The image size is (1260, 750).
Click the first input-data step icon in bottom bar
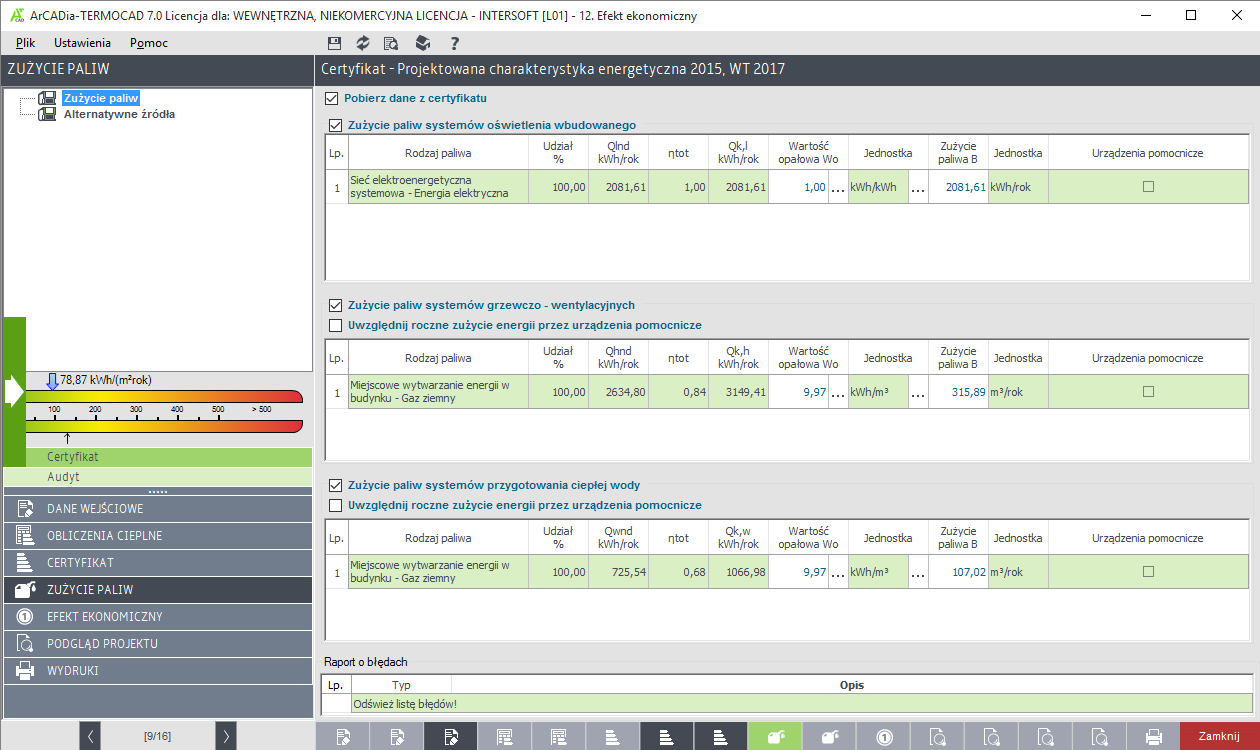[343, 737]
